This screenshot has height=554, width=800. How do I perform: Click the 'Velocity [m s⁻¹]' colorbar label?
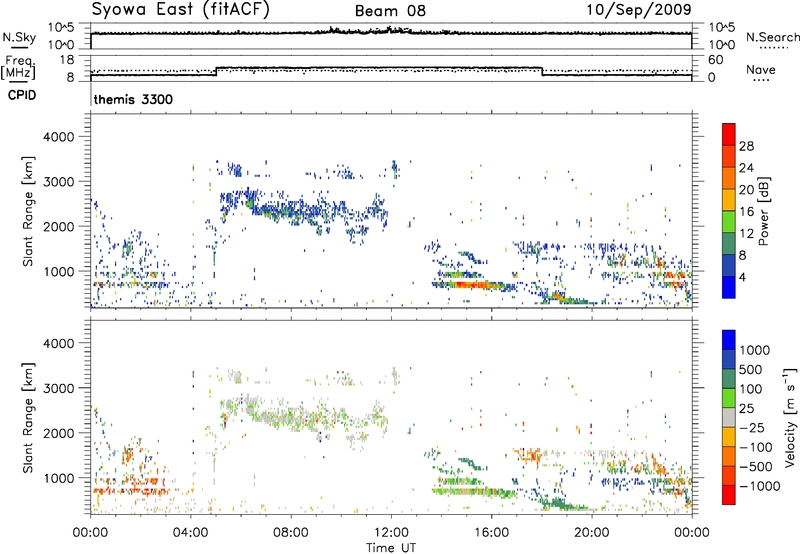[790, 417]
